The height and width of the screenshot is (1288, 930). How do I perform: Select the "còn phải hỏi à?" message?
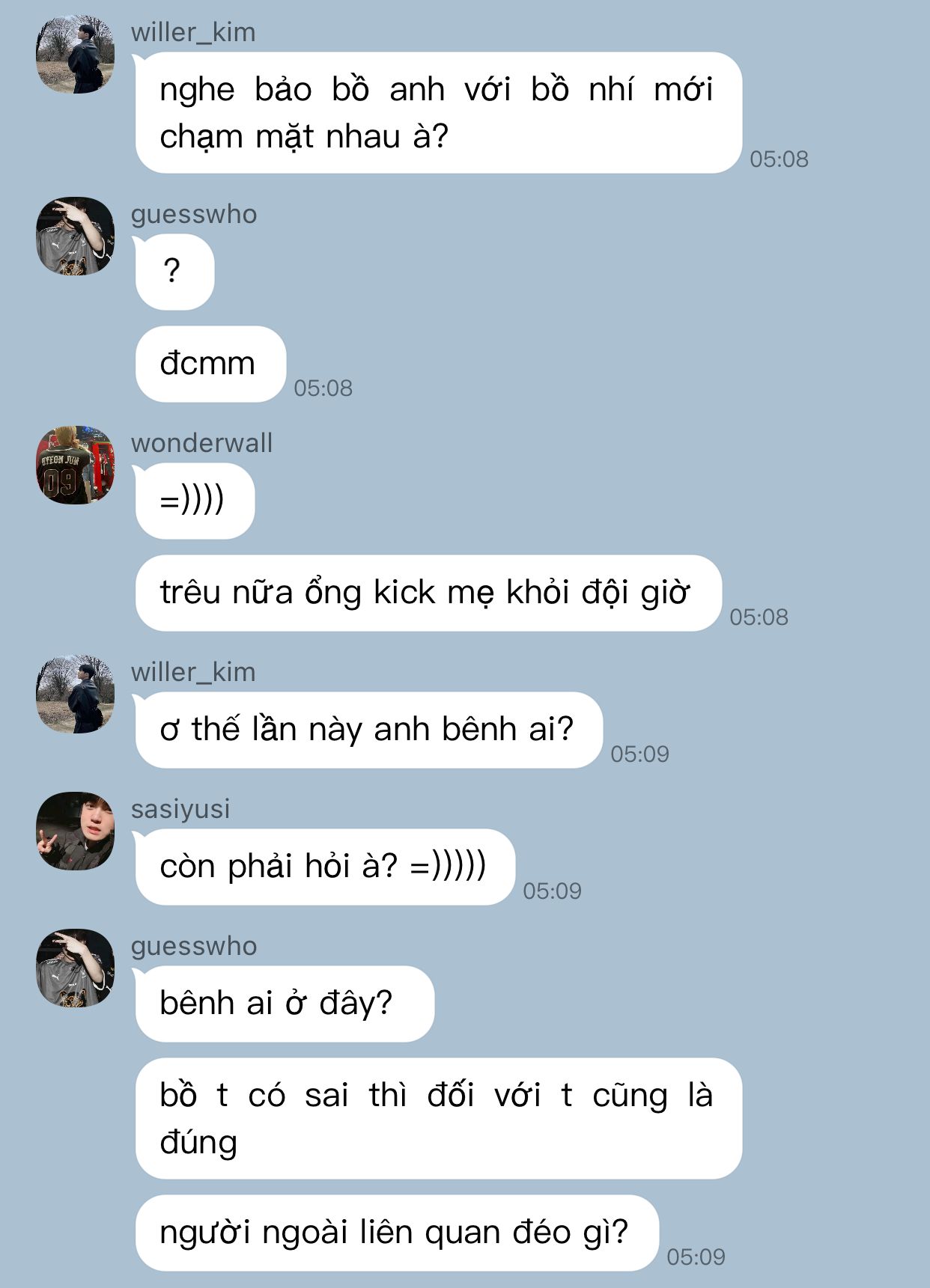325,867
